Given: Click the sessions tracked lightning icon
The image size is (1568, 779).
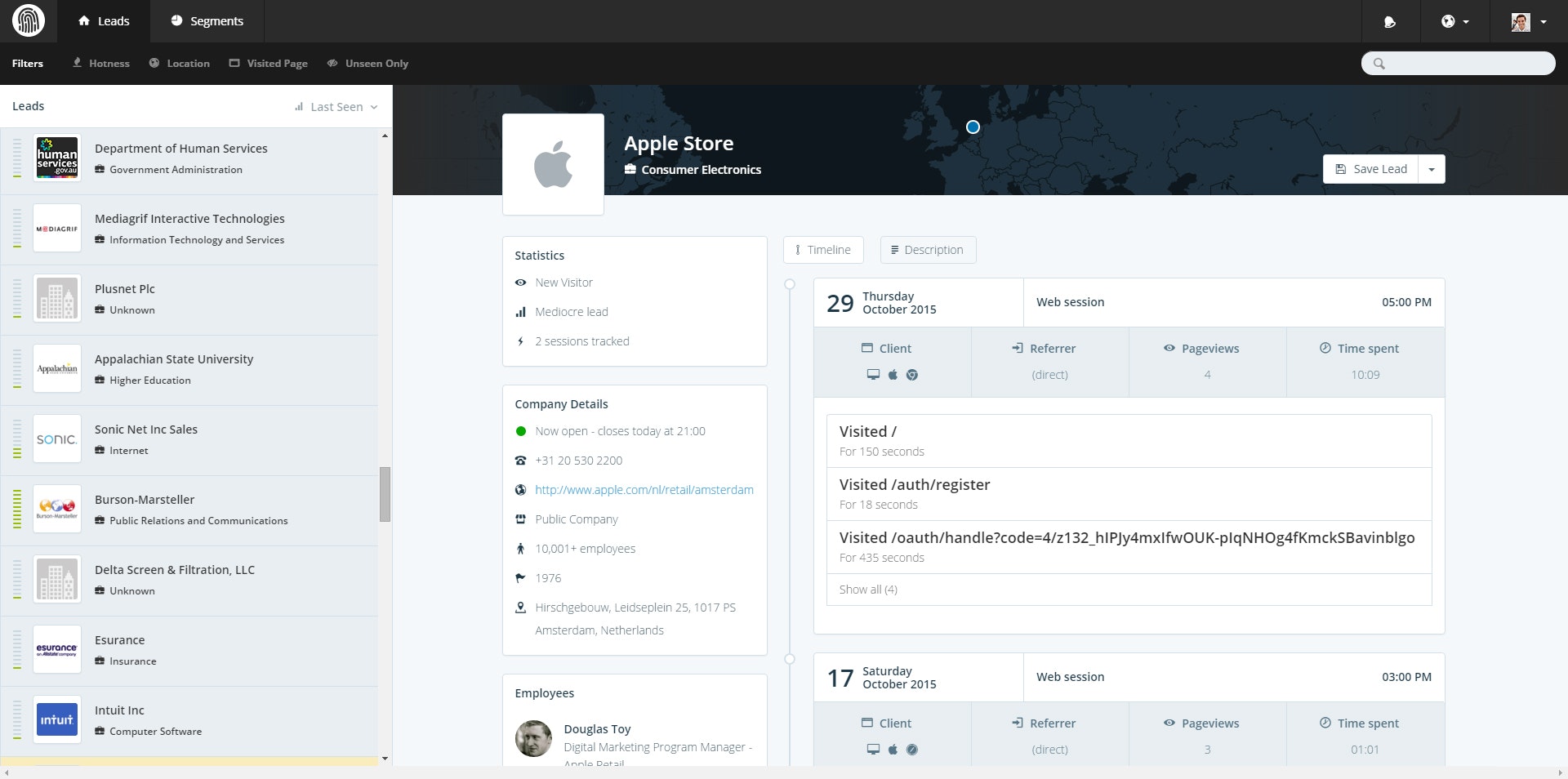Looking at the screenshot, I should [x=520, y=341].
